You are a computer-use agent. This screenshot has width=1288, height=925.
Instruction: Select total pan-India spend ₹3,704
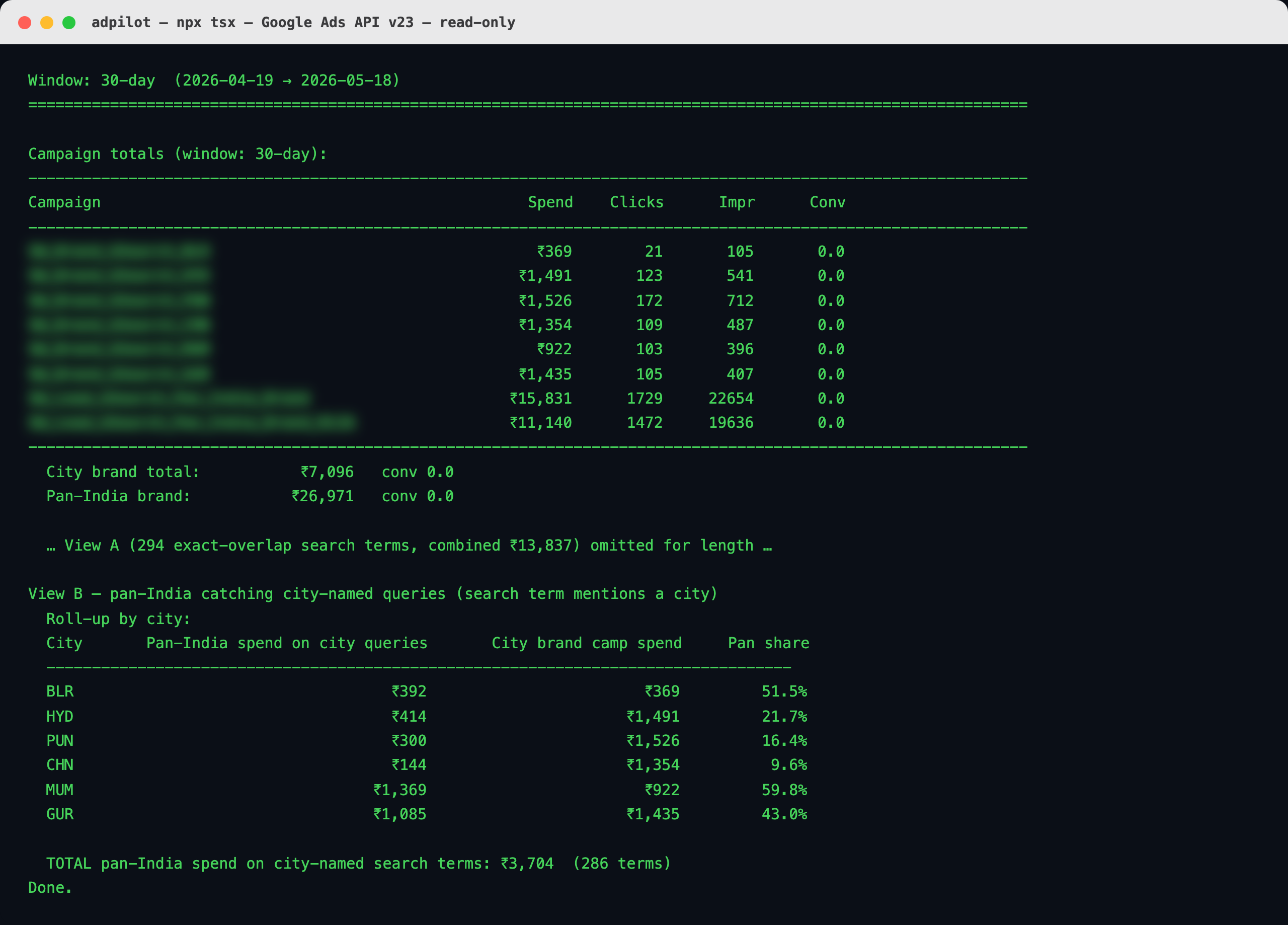[x=527, y=864]
